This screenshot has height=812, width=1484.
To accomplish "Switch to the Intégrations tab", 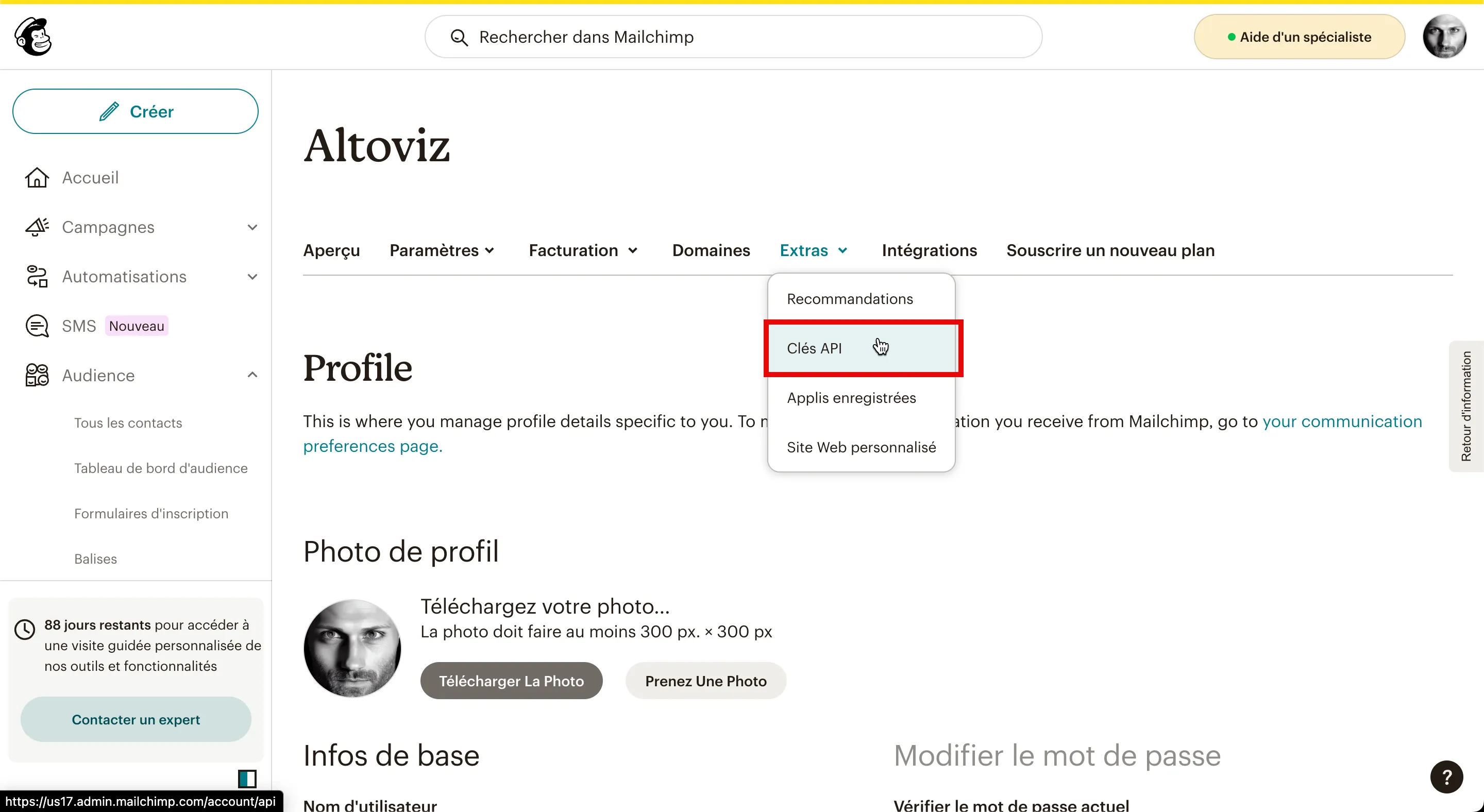I will tap(929, 250).
